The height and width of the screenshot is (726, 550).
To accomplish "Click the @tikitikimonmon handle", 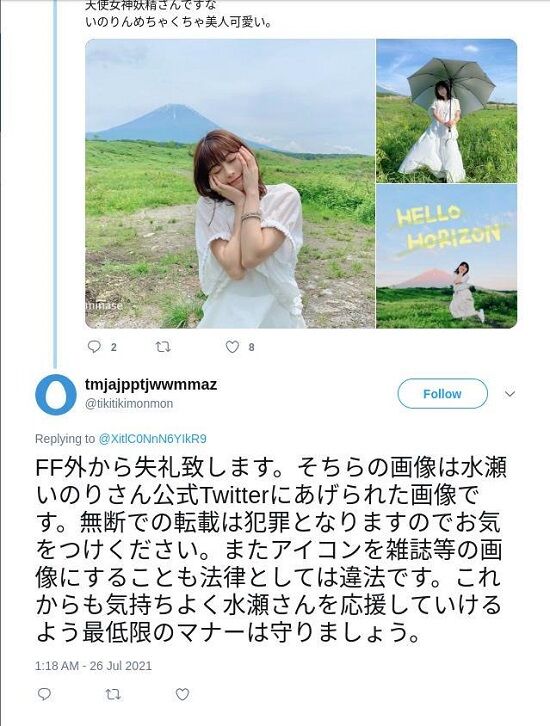I will [129, 404].
